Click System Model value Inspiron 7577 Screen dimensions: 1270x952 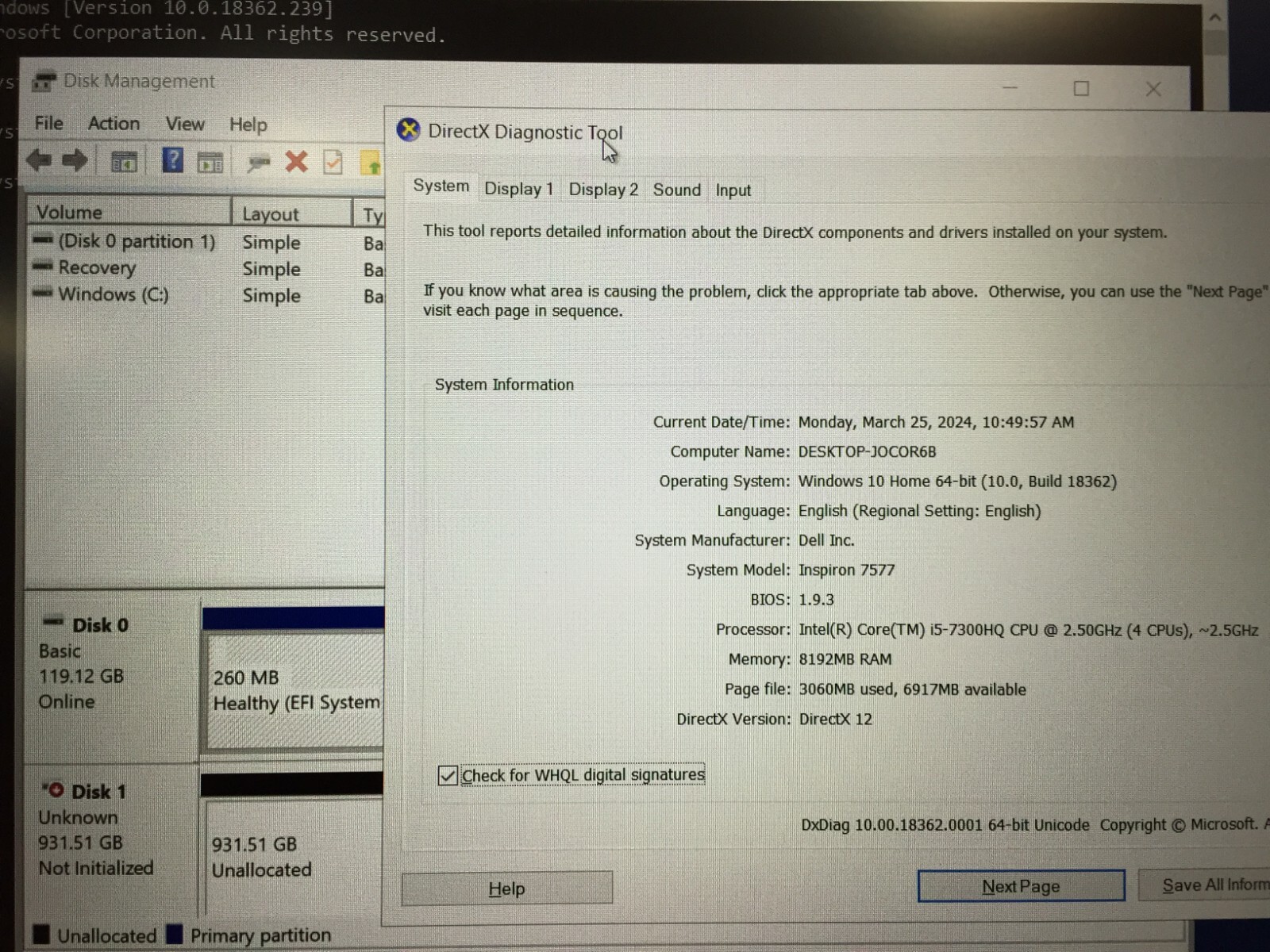coord(846,570)
